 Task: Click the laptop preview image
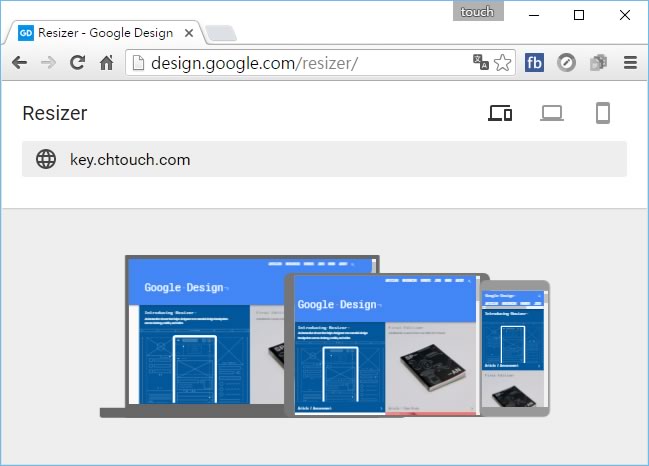coord(207,336)
